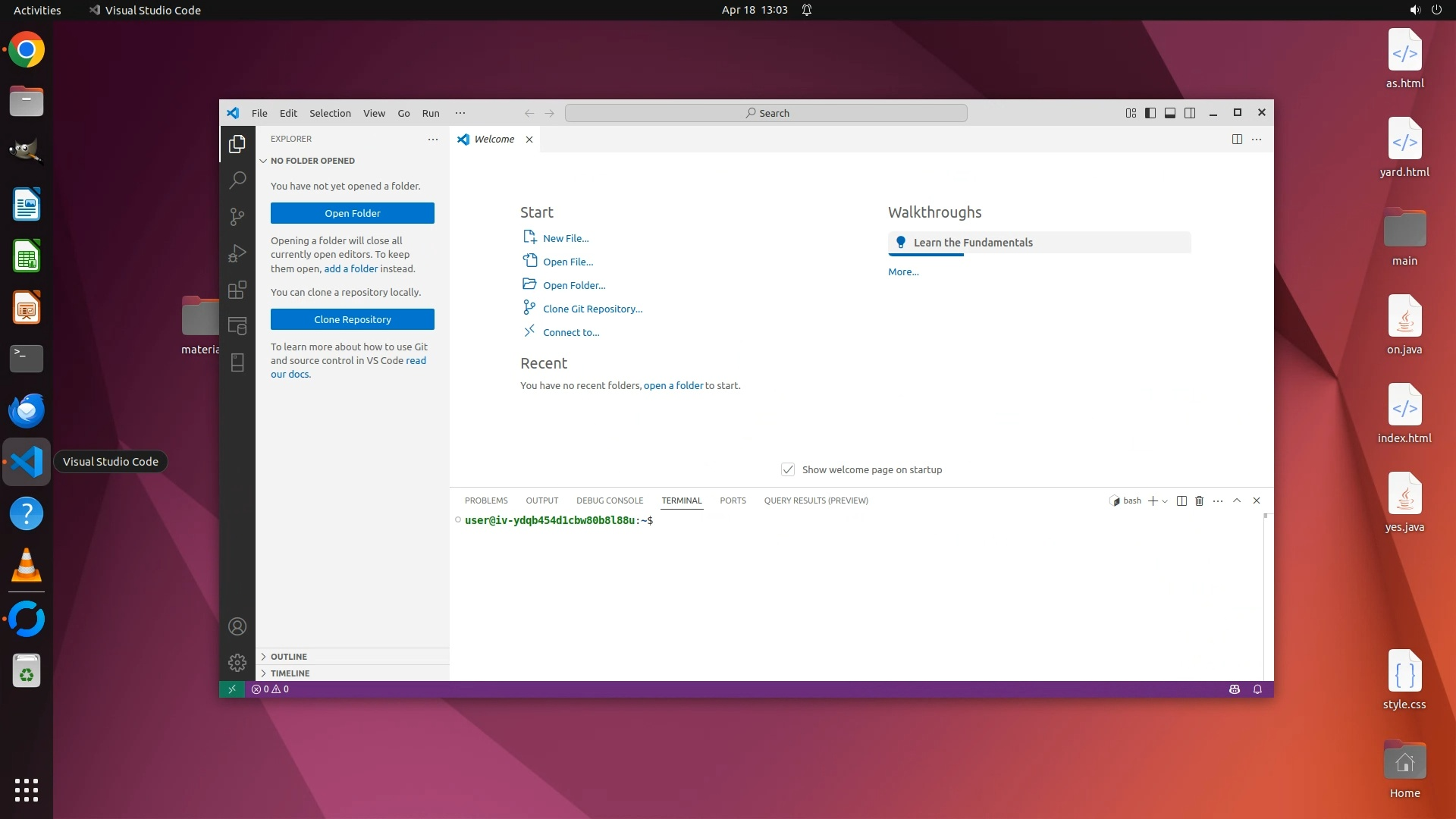Open the Search view in activity bar
Image resolution: width=1456 pixels, height=819 pixels.
(237, 180)
